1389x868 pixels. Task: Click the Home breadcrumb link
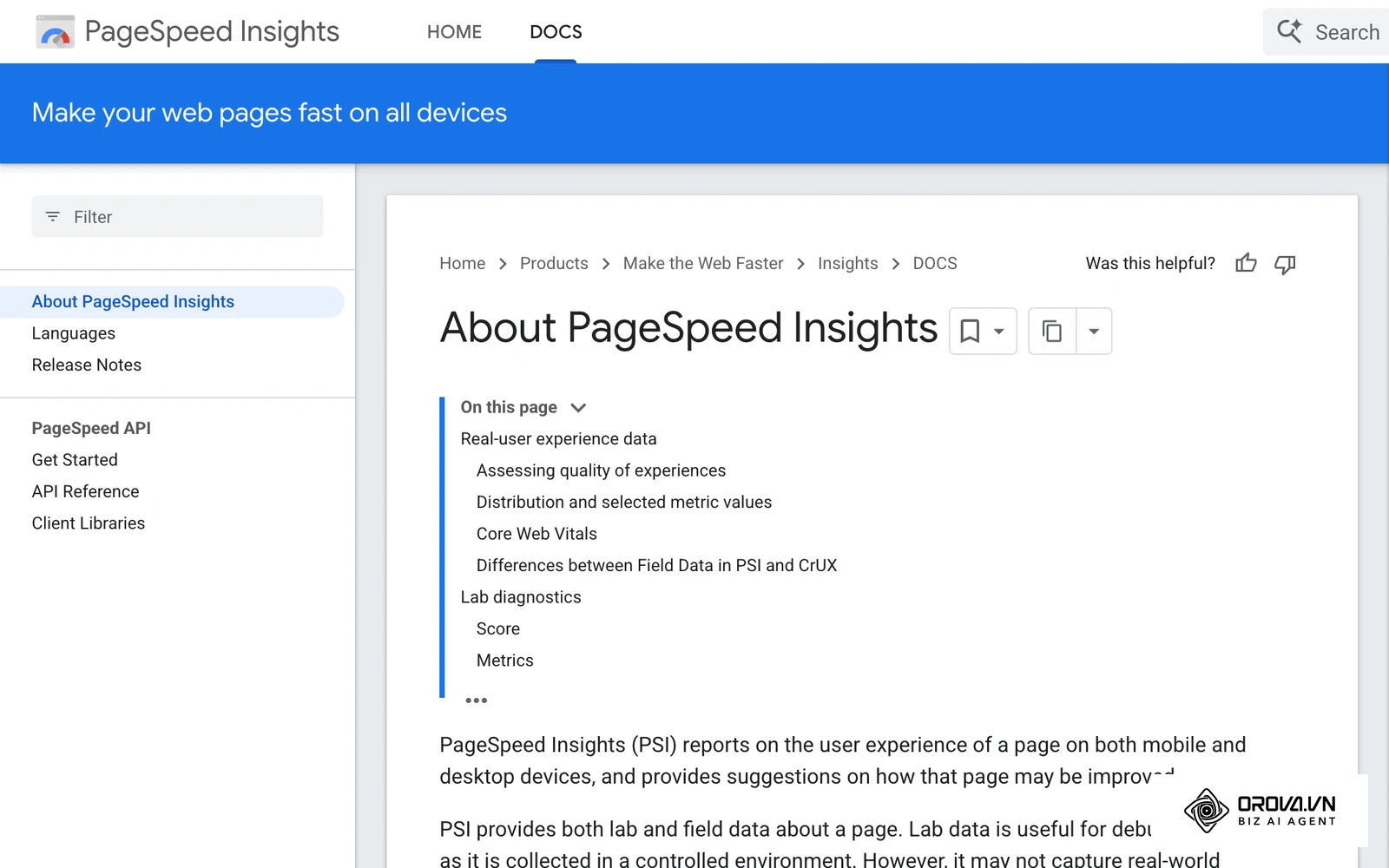[x=462, y=263]
